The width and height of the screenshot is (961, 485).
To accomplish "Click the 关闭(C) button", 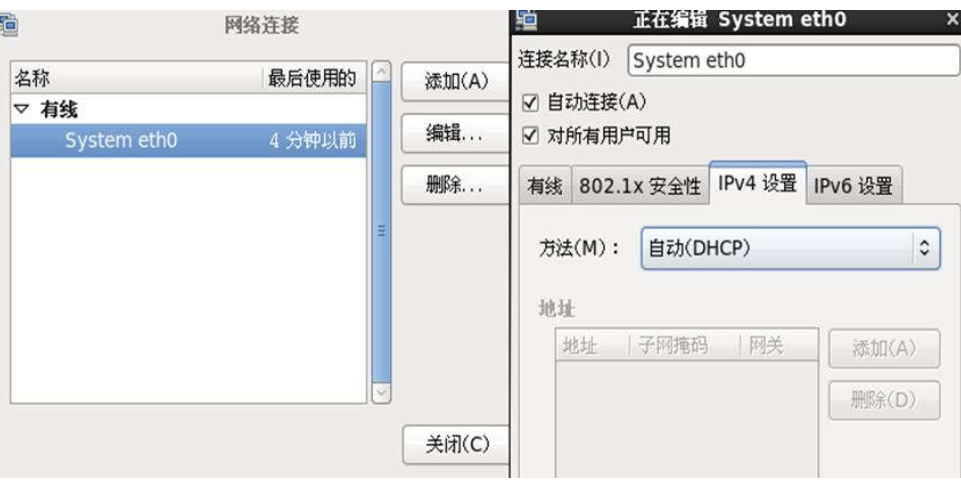I will pyautogui.click(x=457, y=445).
